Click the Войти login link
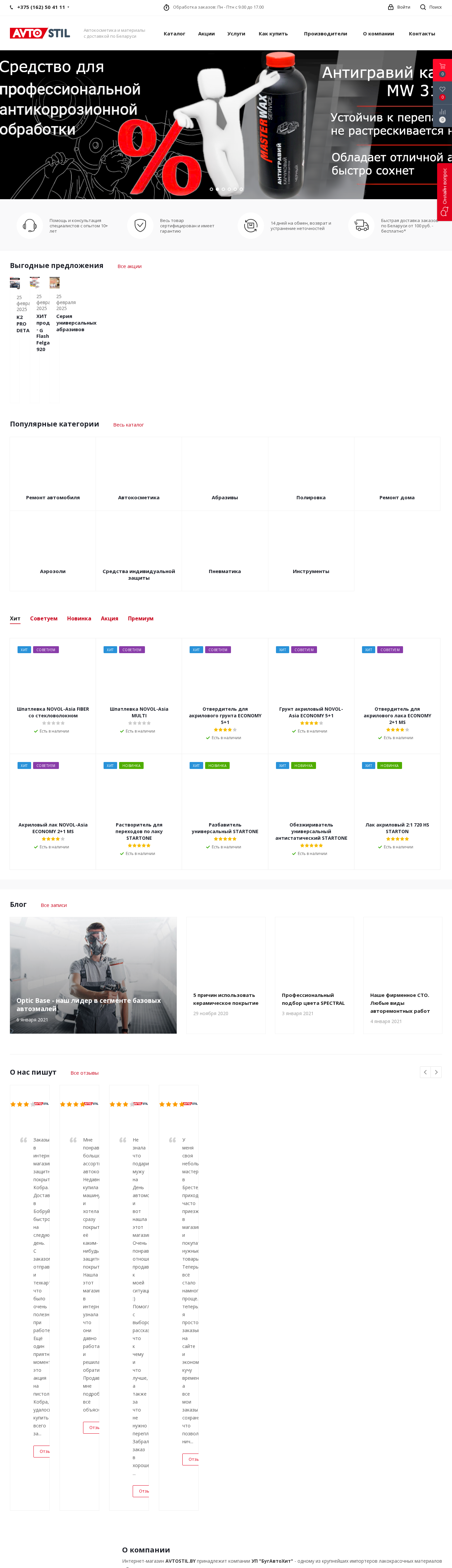 403,7
